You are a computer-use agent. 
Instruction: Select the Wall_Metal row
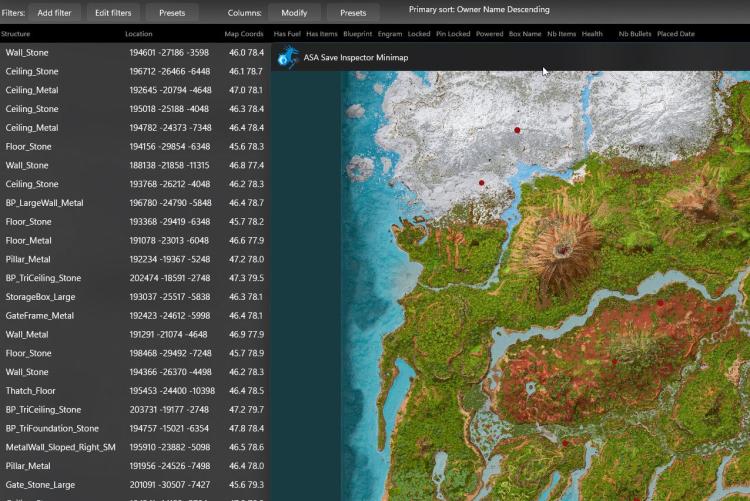(135, 334)
